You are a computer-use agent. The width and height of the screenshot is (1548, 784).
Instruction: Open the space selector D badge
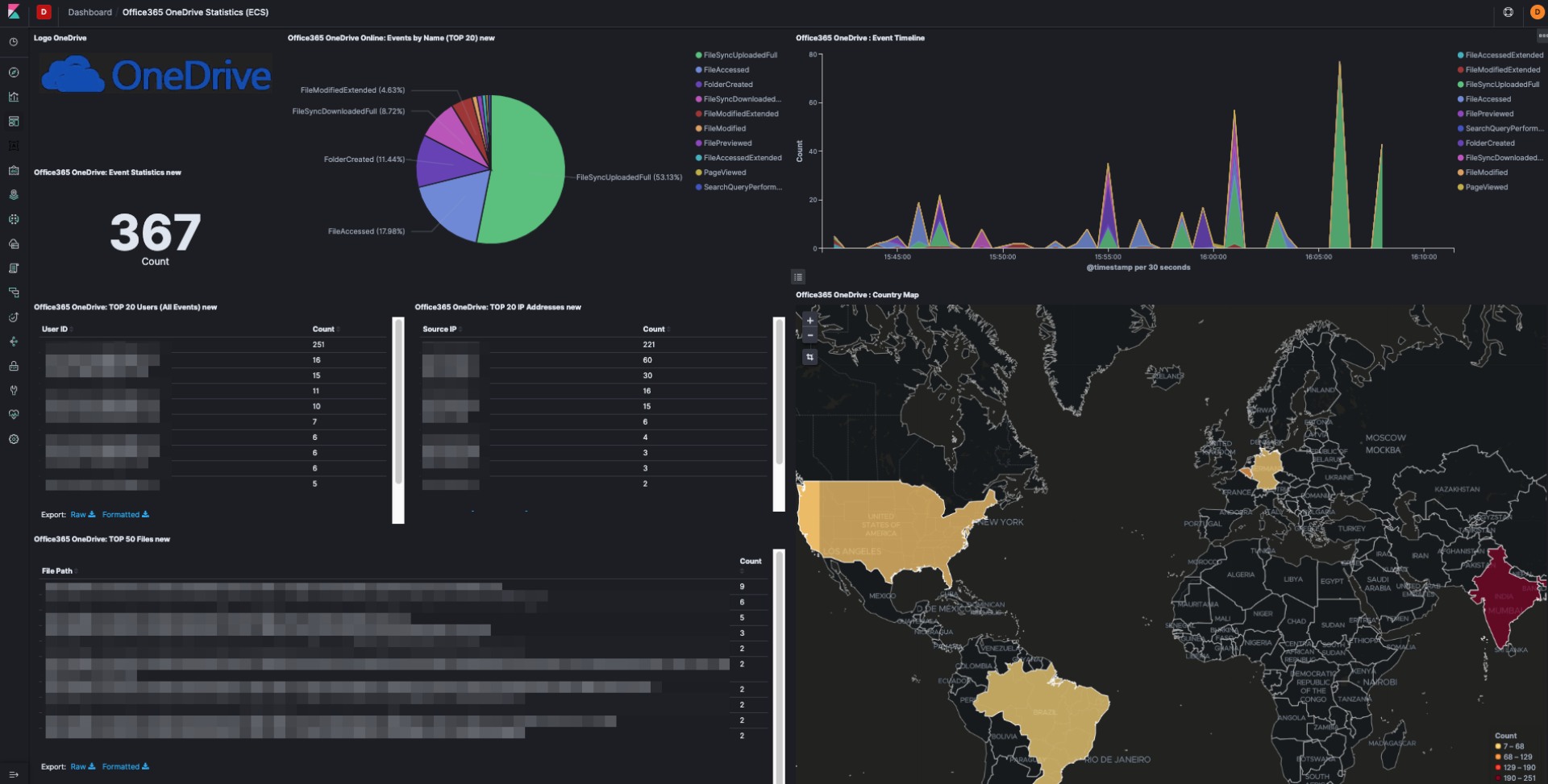pyautogui.click(x=44, y=12)
